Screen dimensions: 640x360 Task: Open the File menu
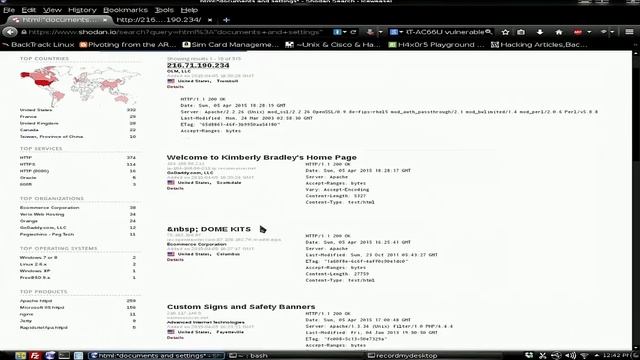click(x=9, y=10)
